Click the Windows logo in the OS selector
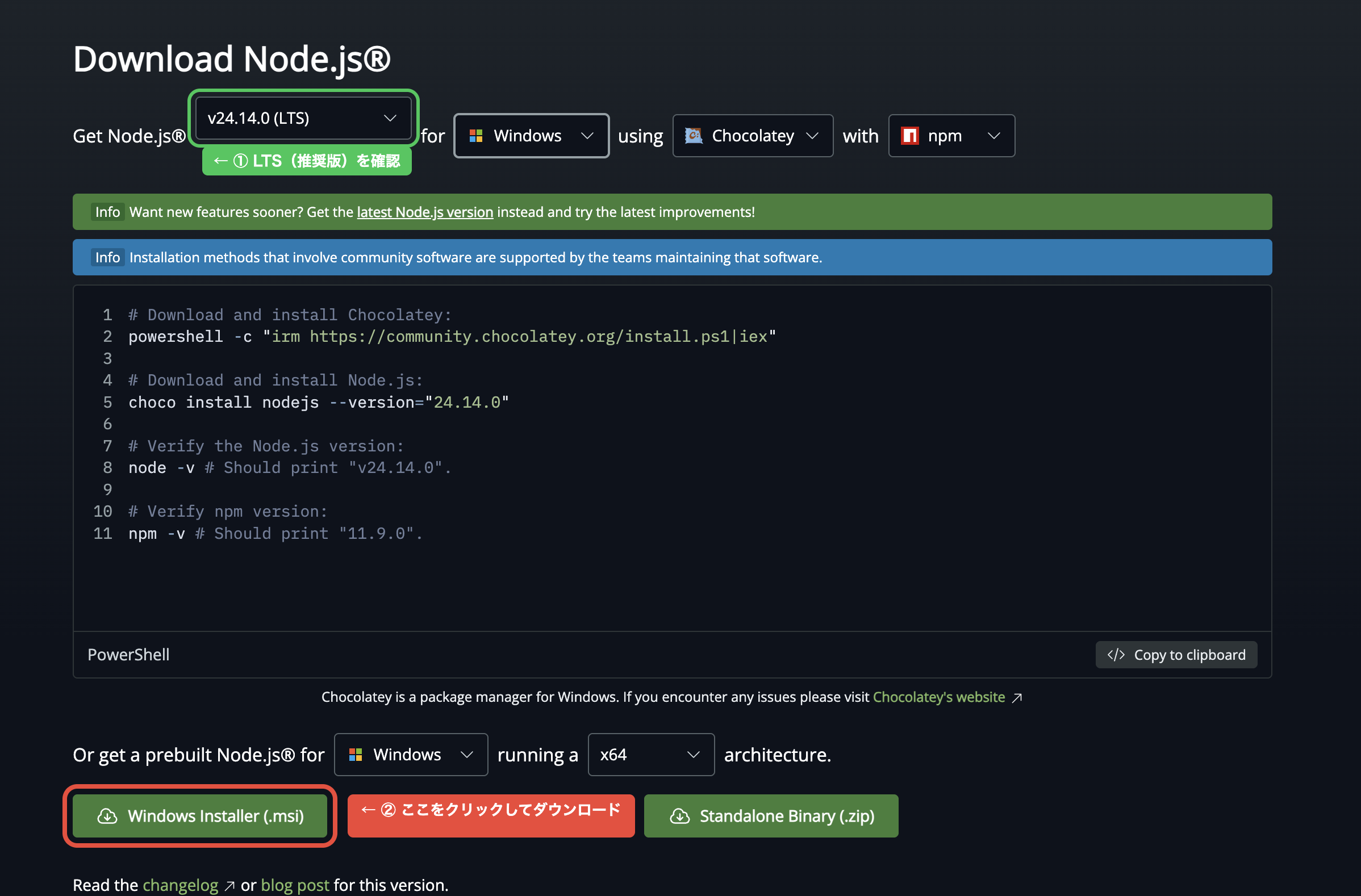Viewport: 1361px width, 896px height. point(477,136)
